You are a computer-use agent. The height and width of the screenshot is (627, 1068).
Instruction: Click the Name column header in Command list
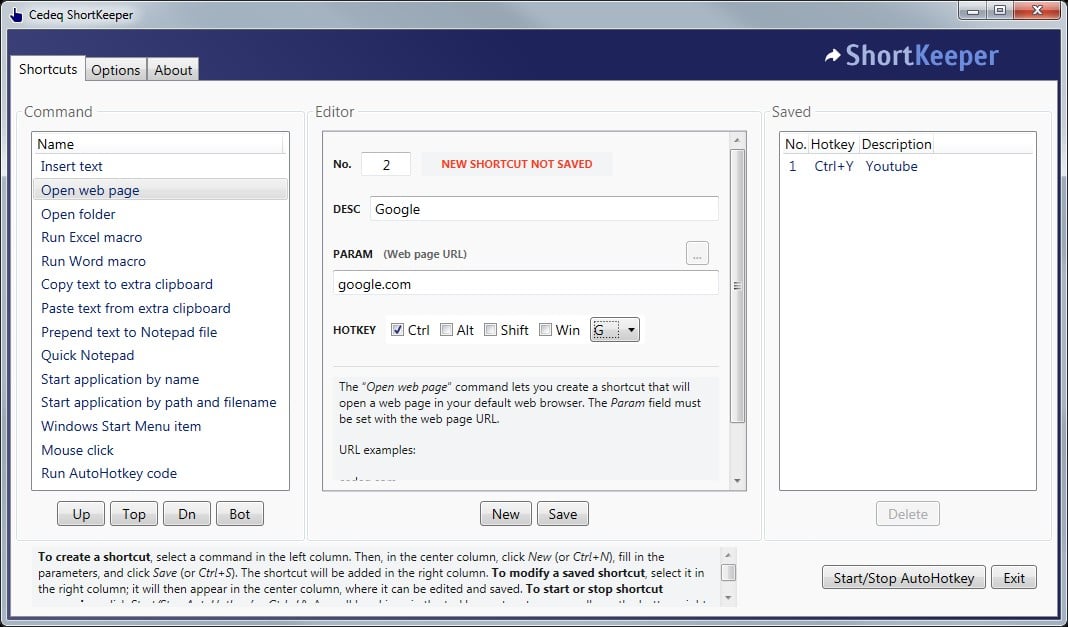(158, 144)
